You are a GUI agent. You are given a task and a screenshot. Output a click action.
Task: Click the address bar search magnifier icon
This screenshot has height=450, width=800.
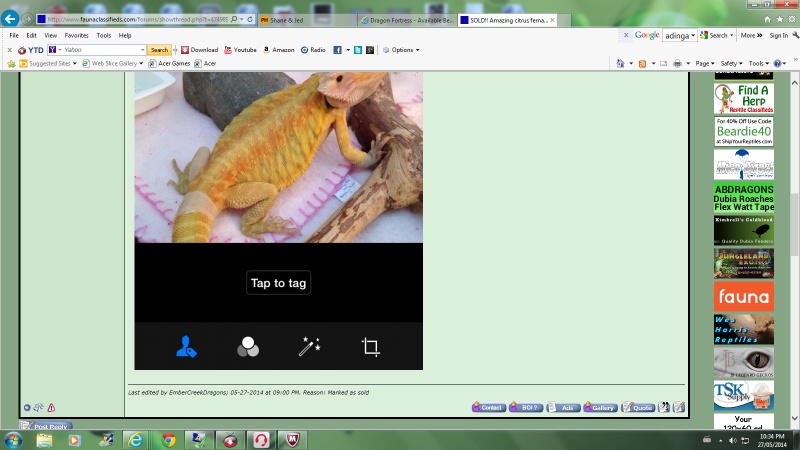pos(234,19)
